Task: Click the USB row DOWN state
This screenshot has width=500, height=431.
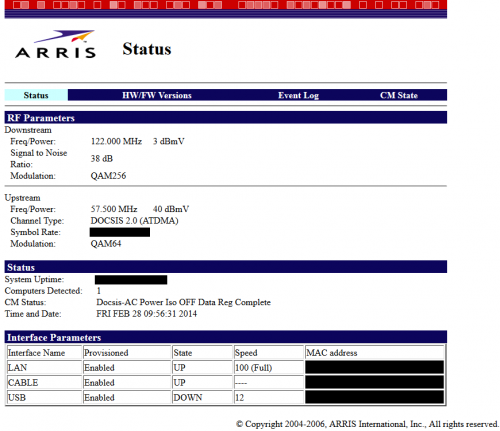Action: (202, 397)
